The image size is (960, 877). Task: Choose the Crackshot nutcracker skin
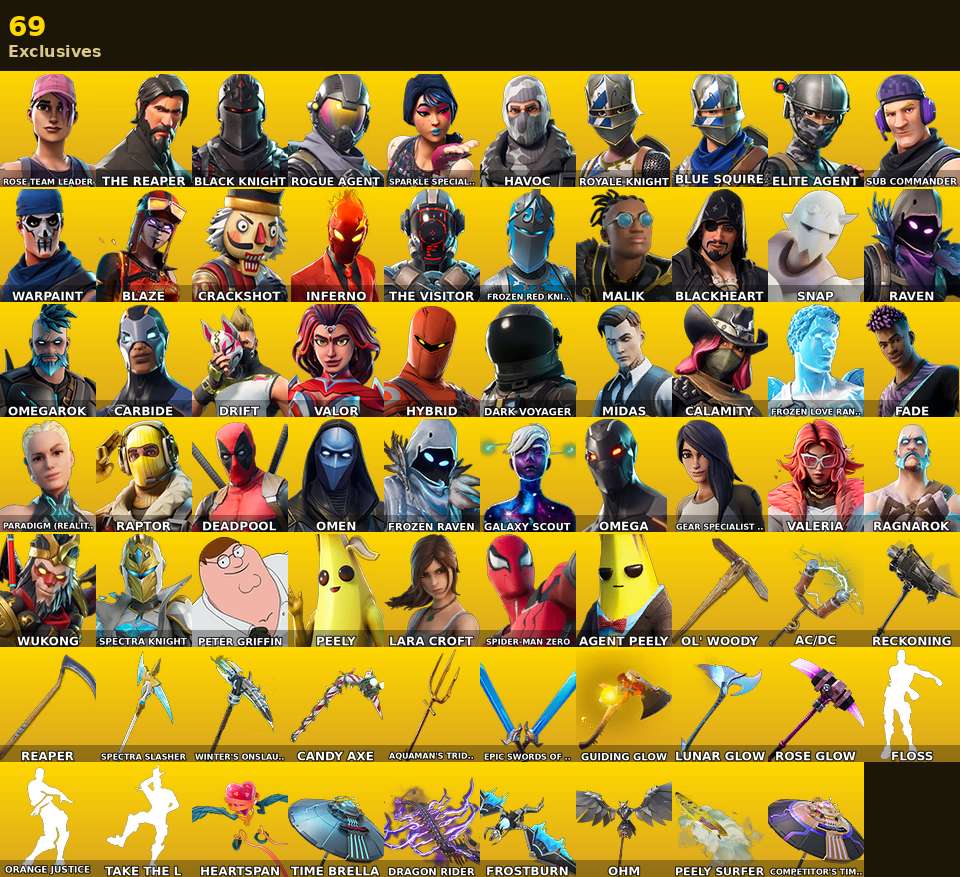click(240, 244)
